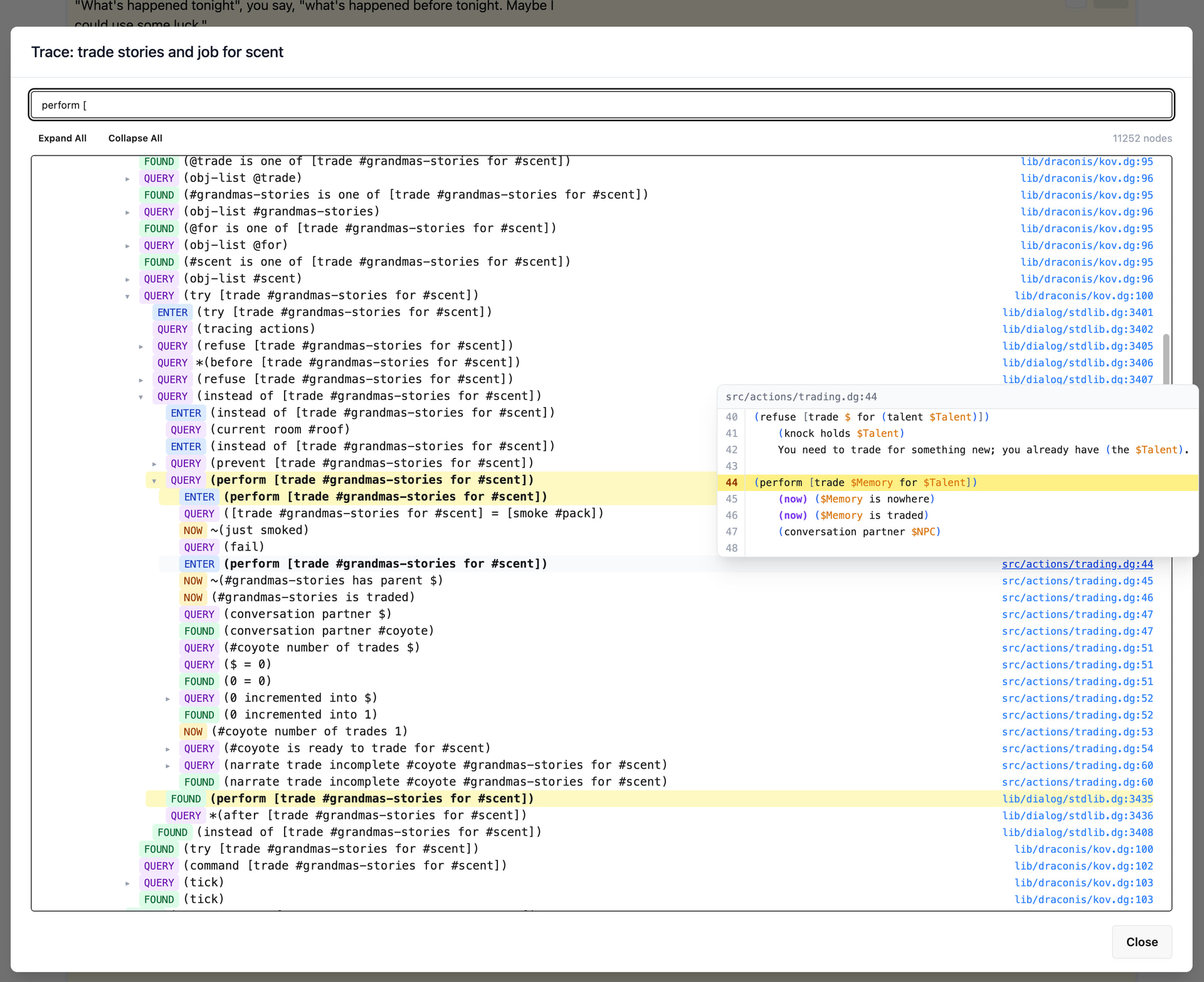Open the src/actions/trading.dg:44 source link
The image size is (1204, 982).
1077,564
